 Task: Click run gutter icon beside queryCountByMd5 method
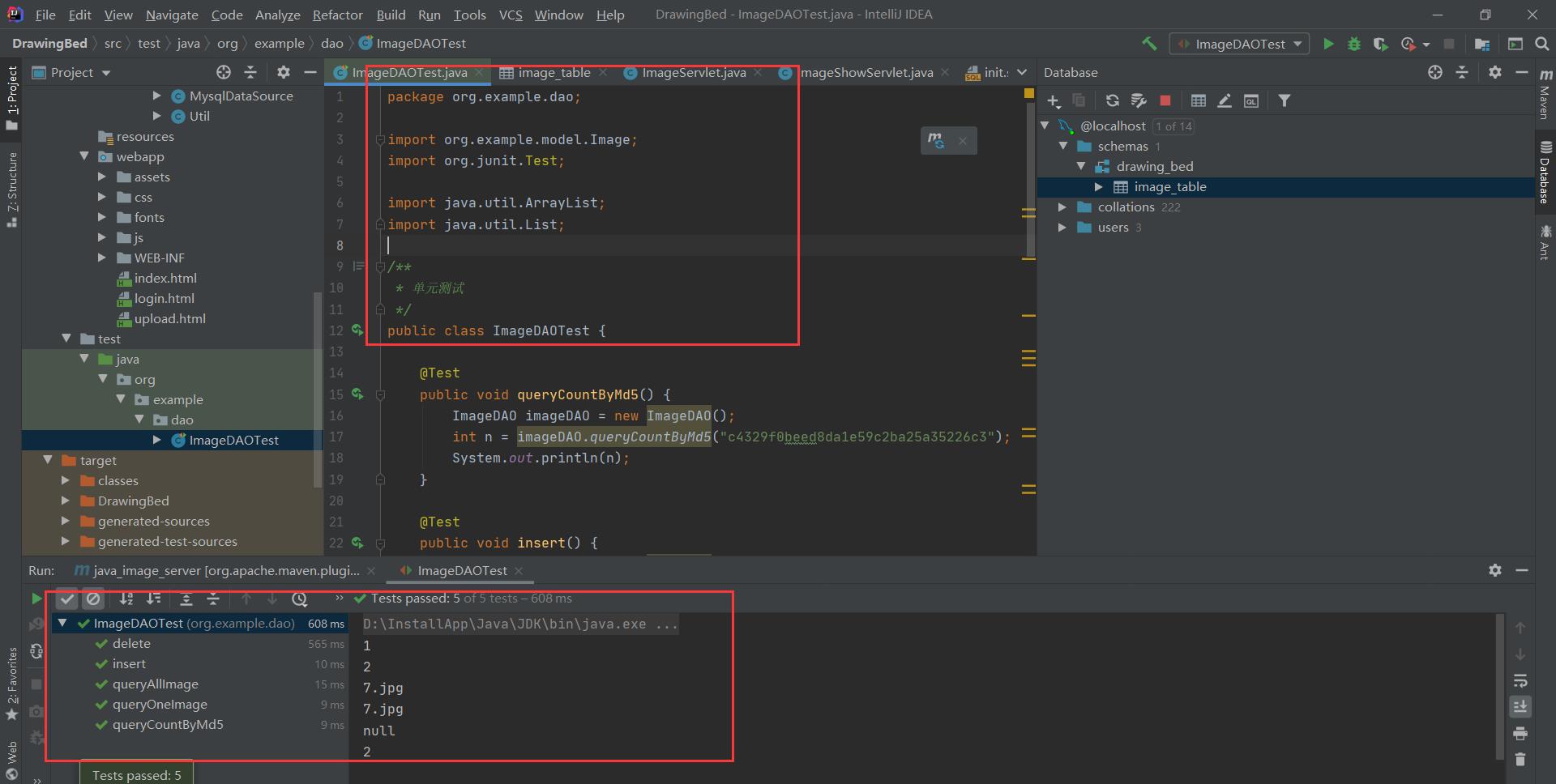(357, 394)
